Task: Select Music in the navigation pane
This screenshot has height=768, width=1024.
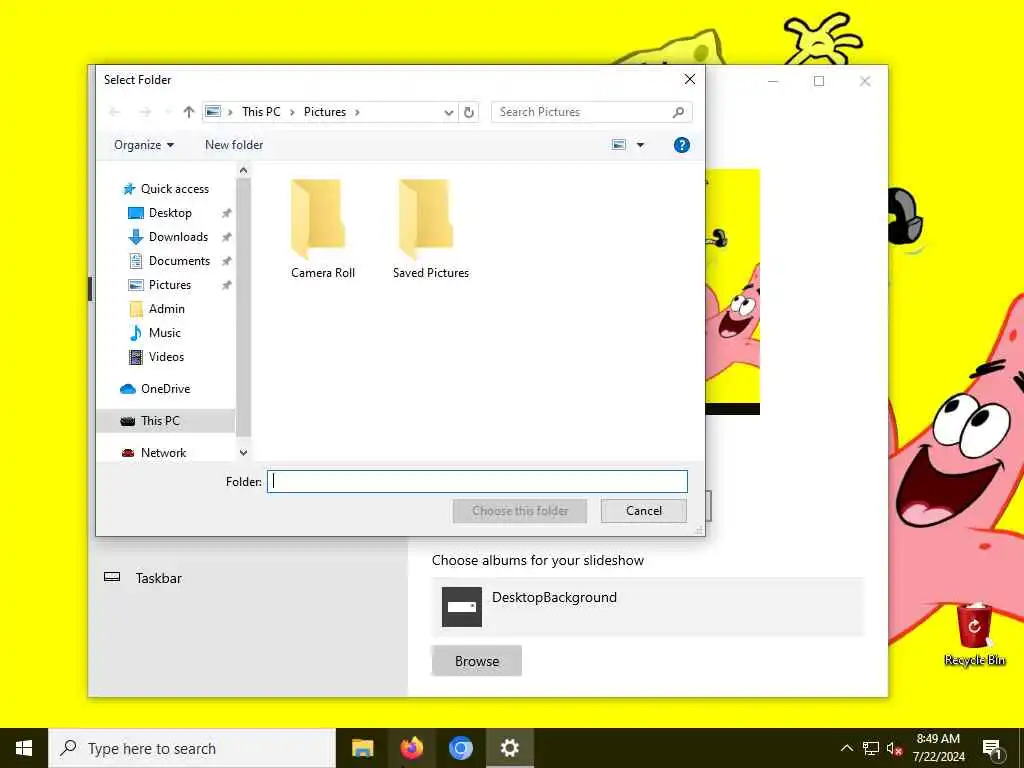Action: [x=164, y=333]
